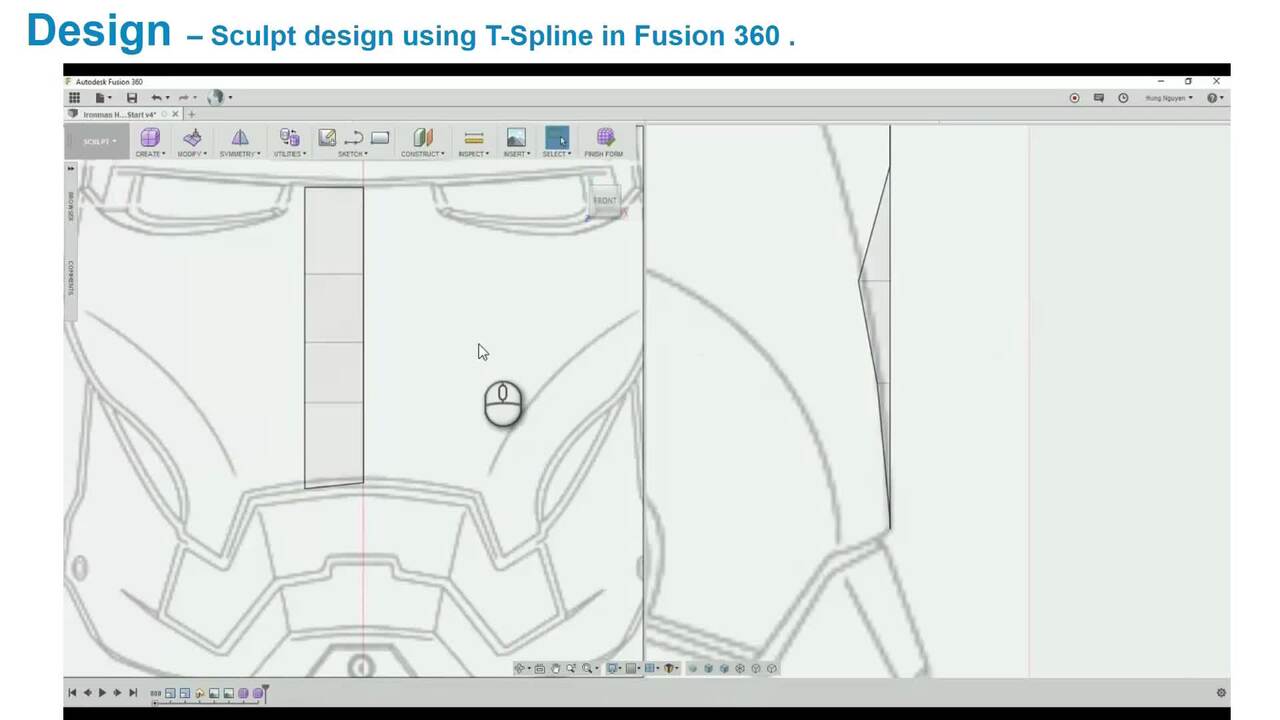The width and height of the screenshot is (1280, 720).
Task: Activate the Symmetry mirror icon
Action: (240, 137)
